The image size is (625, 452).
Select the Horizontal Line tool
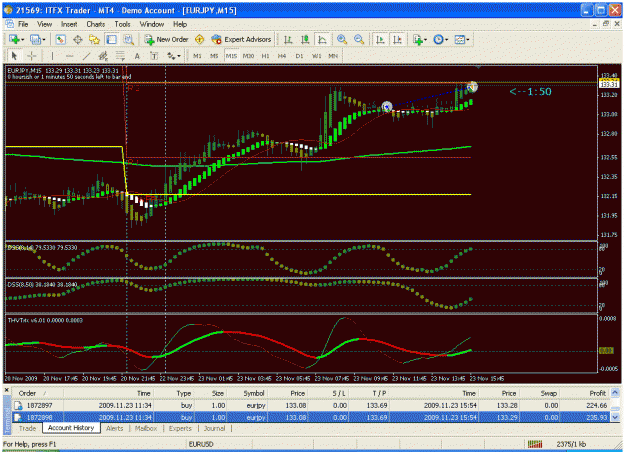[69, 56]
